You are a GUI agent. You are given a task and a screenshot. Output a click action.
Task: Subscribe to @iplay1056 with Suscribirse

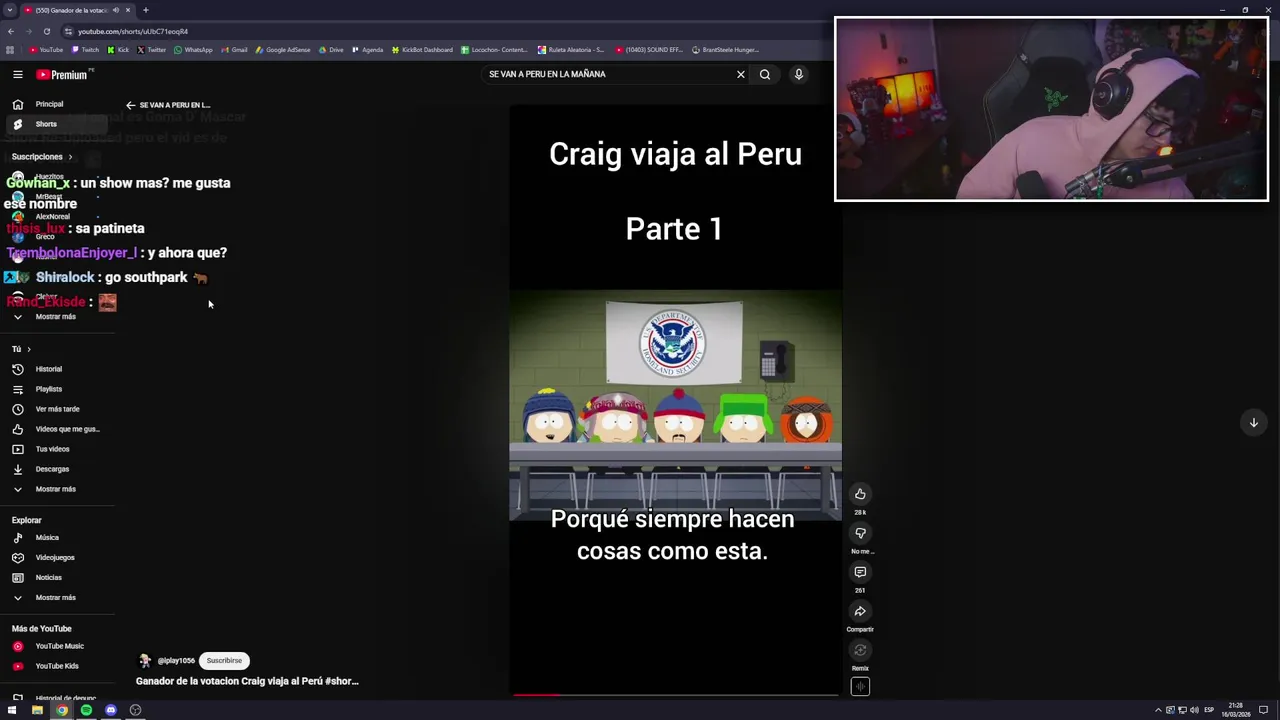pyautogui.click(x=224, y=661)
